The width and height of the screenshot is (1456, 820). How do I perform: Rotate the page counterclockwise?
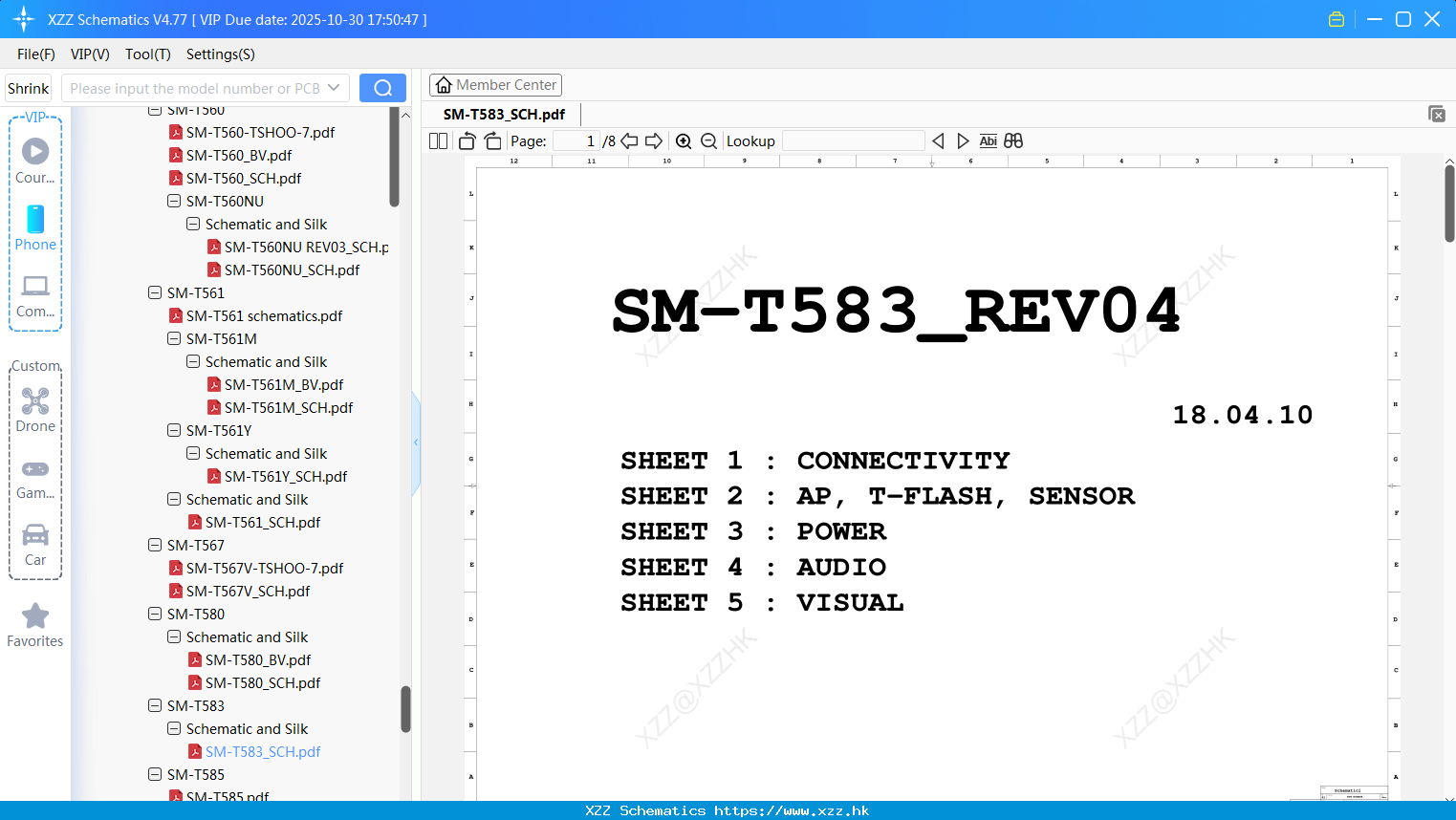tap(467, 140)
